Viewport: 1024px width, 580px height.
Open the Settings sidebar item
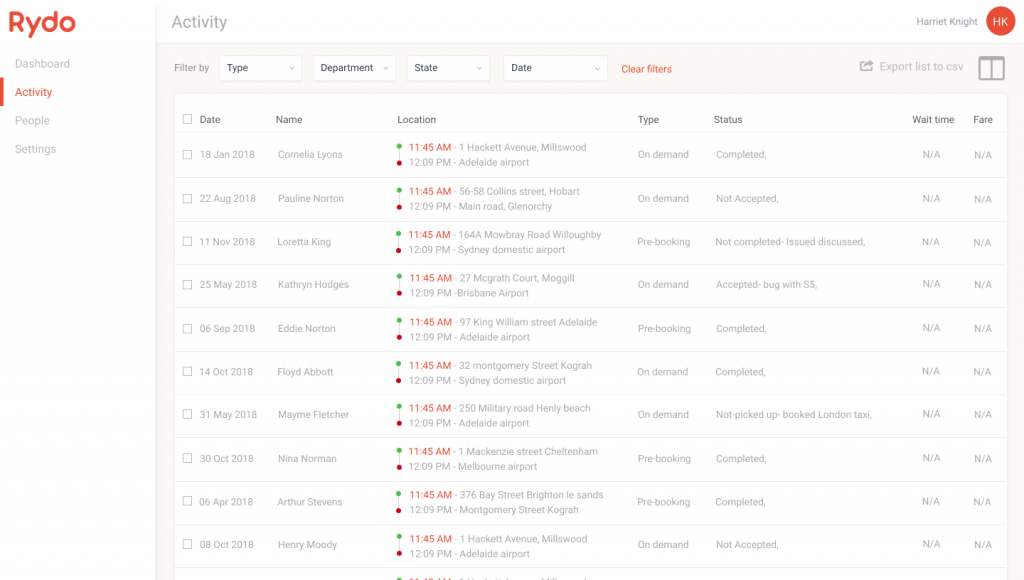tap(35, 149)
